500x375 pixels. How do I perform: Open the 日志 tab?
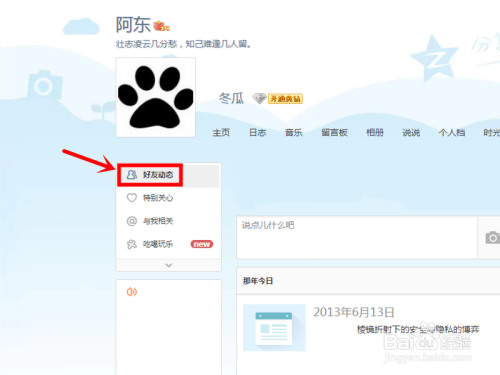pos(258,133)
